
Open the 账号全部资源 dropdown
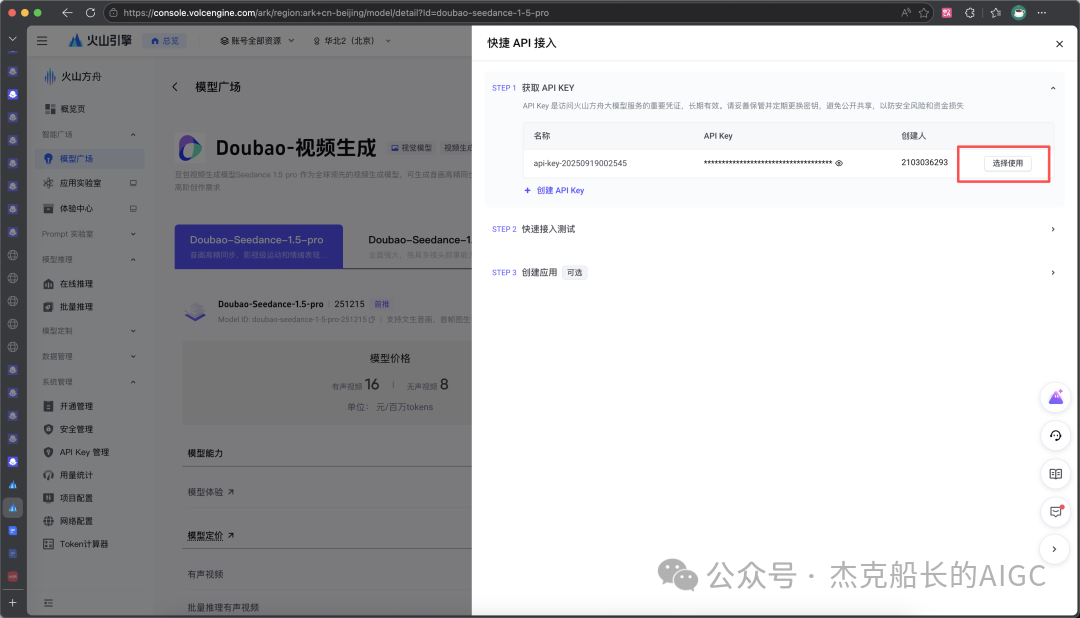click(x=257, y=41)
